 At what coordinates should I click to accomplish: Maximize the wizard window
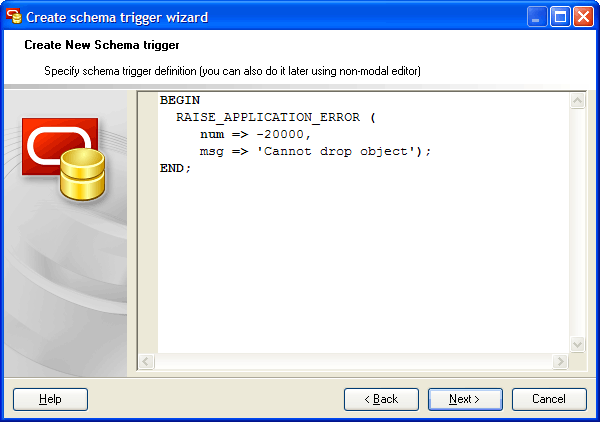click(560, 17)
